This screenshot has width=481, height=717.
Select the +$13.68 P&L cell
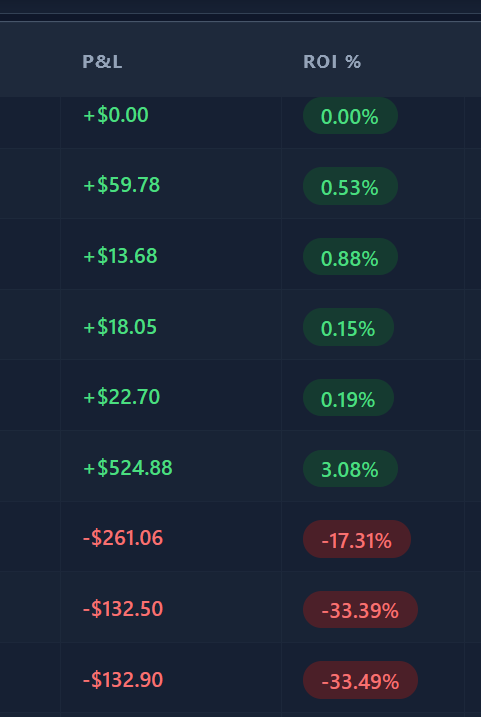[120, 256]
